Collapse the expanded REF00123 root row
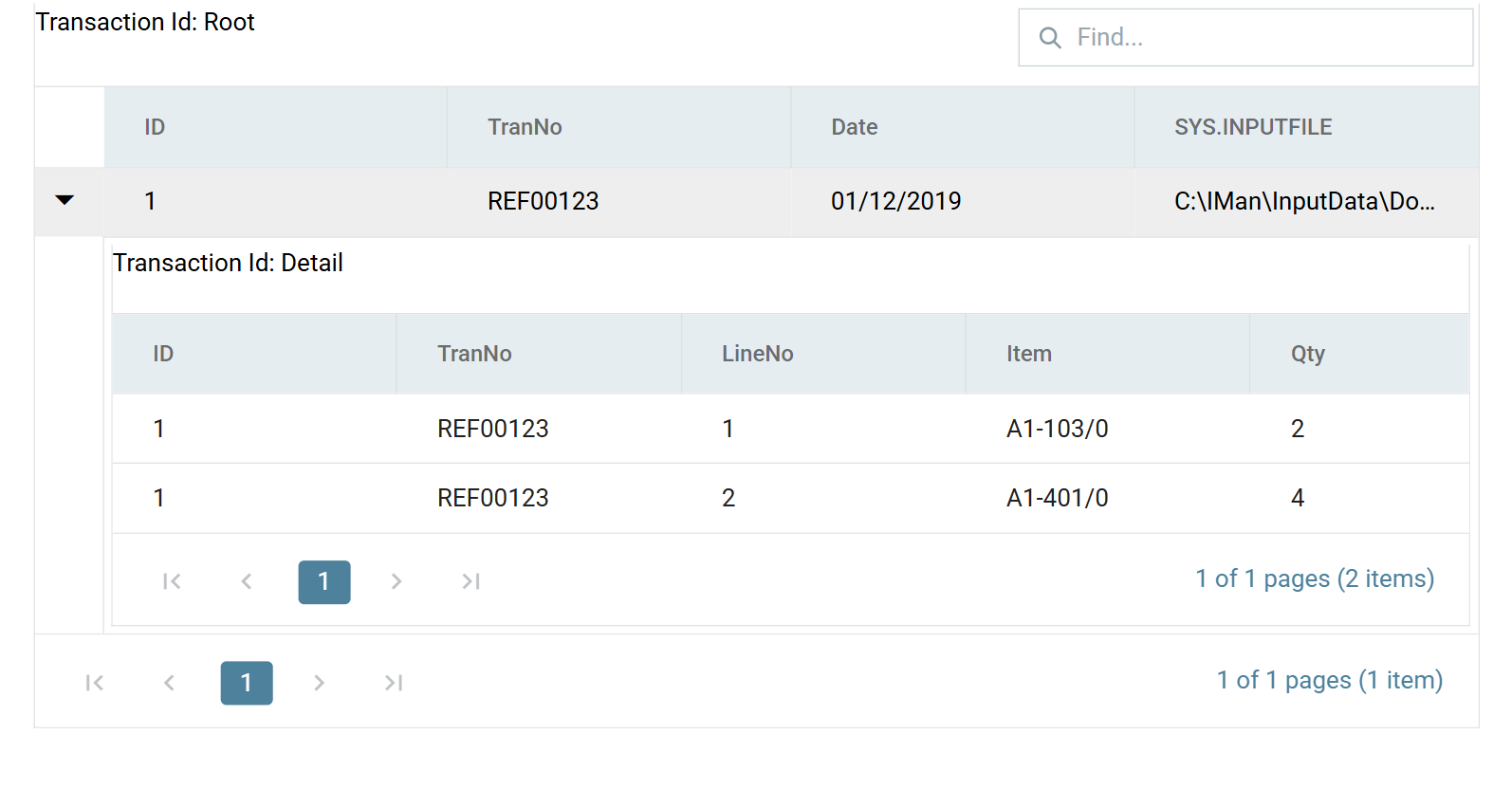The image size is (1512, 789). click(x=65, y=200)
